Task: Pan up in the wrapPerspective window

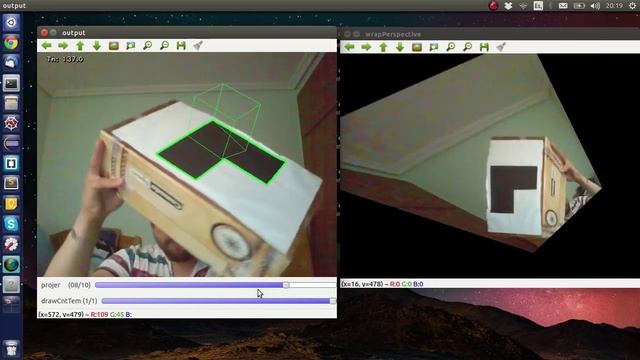Action: coord(383,47)
